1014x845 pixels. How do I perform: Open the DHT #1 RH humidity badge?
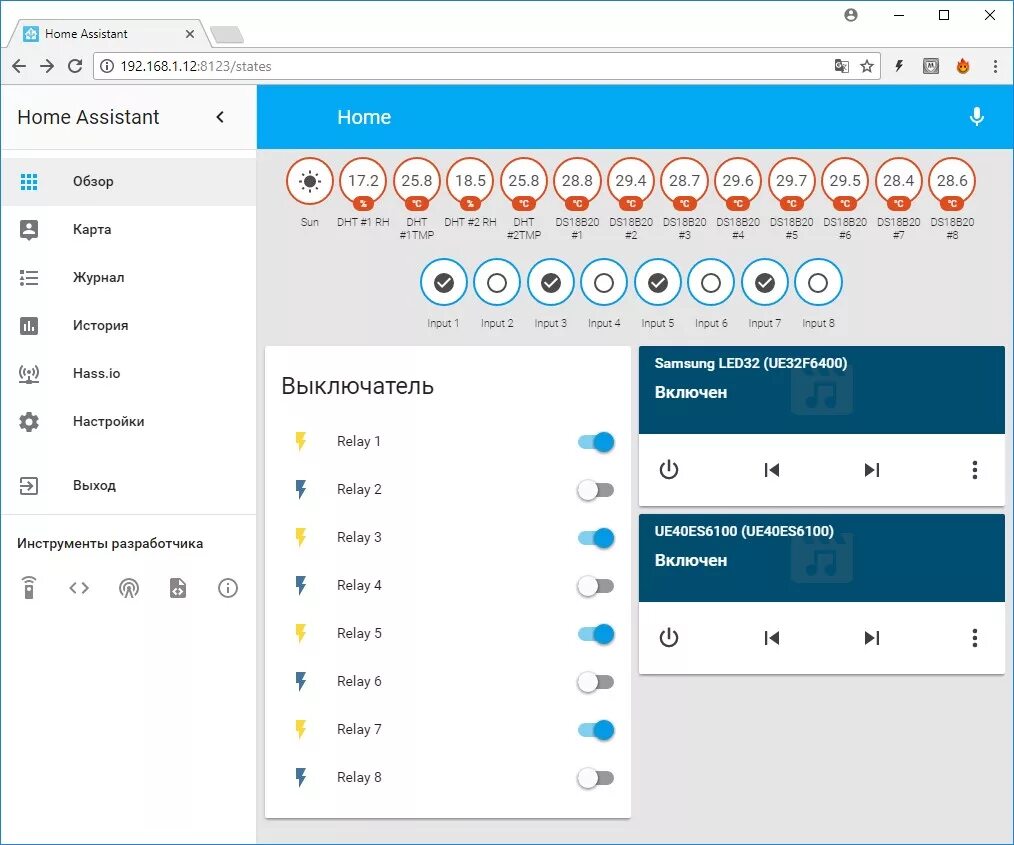363,183
